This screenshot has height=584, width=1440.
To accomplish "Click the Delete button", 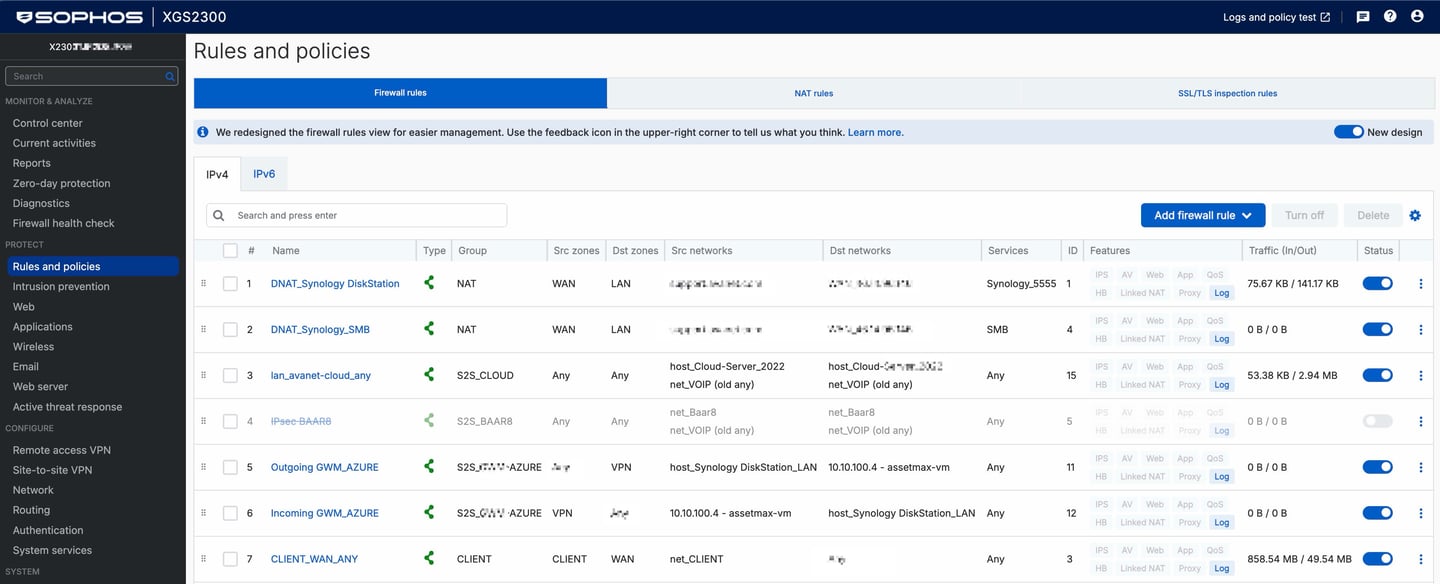I will click(1373, 215).
